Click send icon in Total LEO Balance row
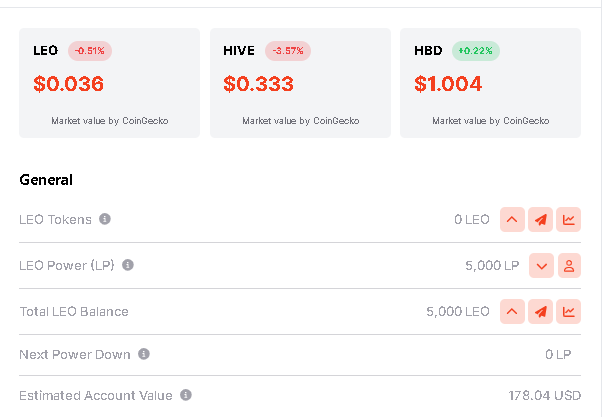This screenshot has width=605, height=417. [540, 311]
